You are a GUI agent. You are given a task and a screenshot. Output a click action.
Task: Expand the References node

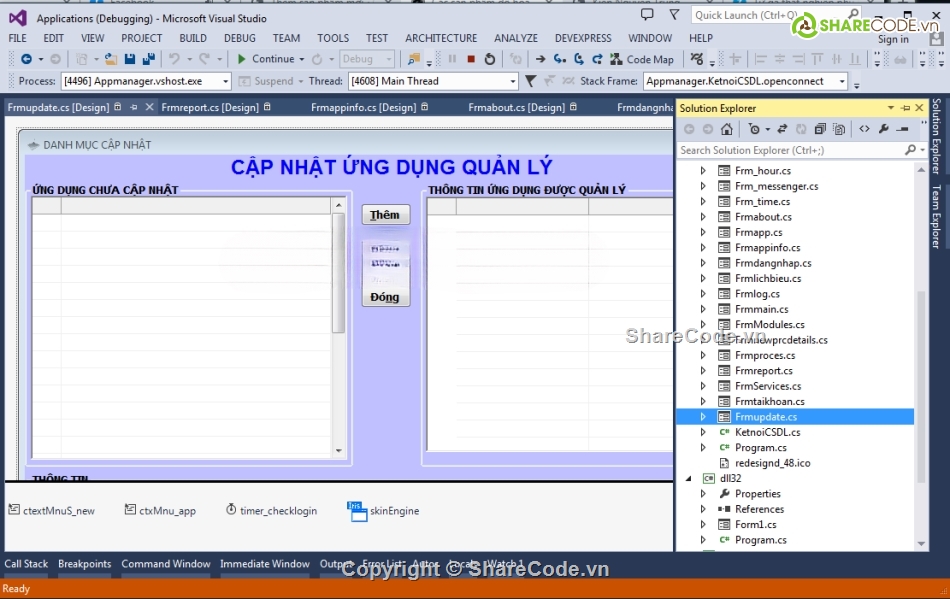pyautogui.click(x=703, y=509)
